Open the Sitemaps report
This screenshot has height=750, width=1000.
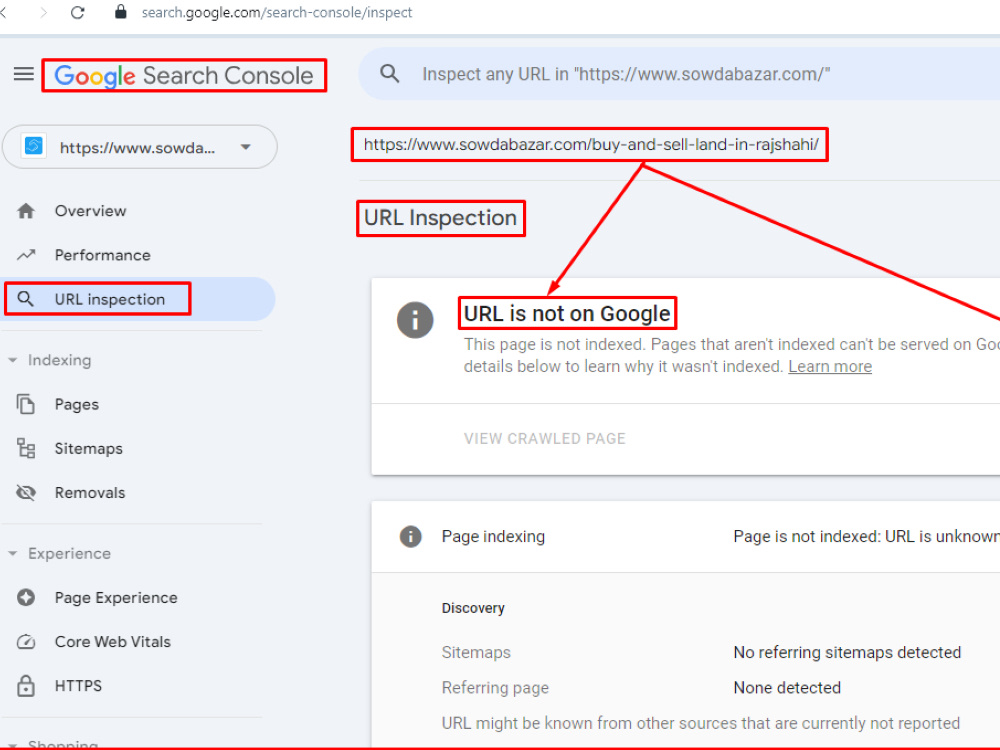89,448
